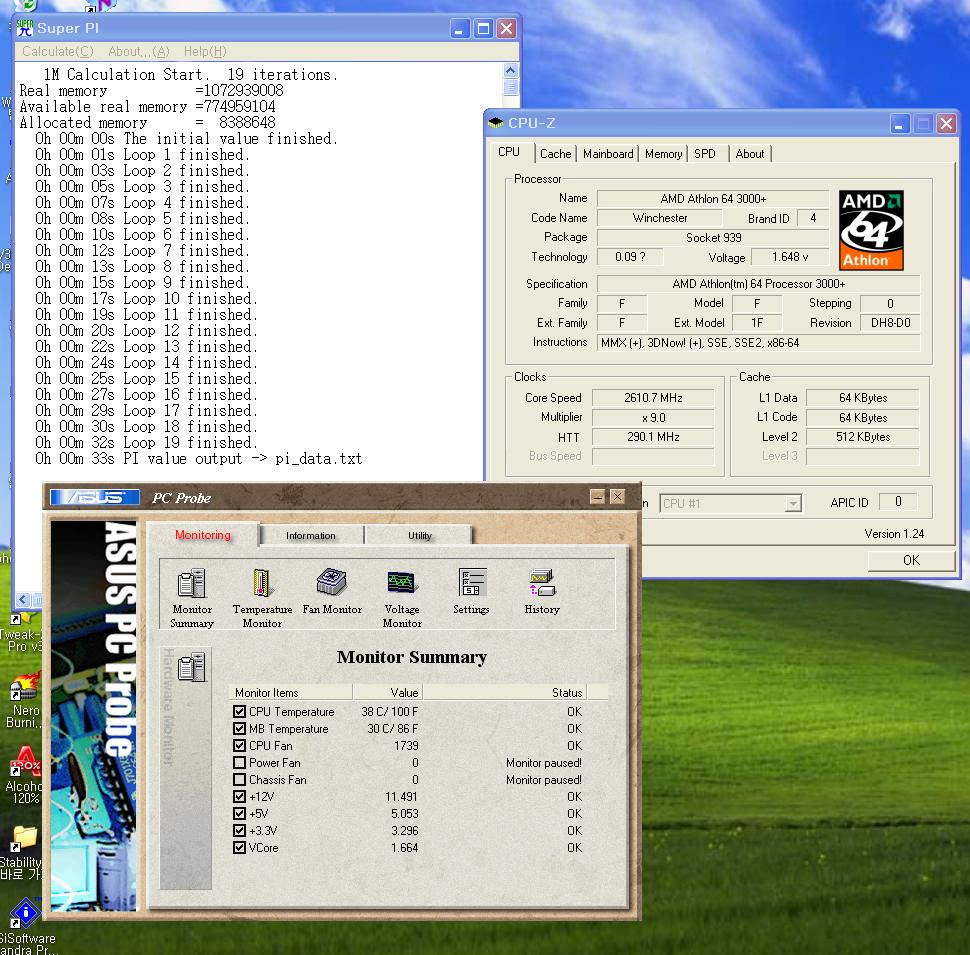Image resolution: width=970 pixels, height=955 pixels.
Task: Click 'PI value output -> pi_data.txt' line
Action: click(242, 459)
